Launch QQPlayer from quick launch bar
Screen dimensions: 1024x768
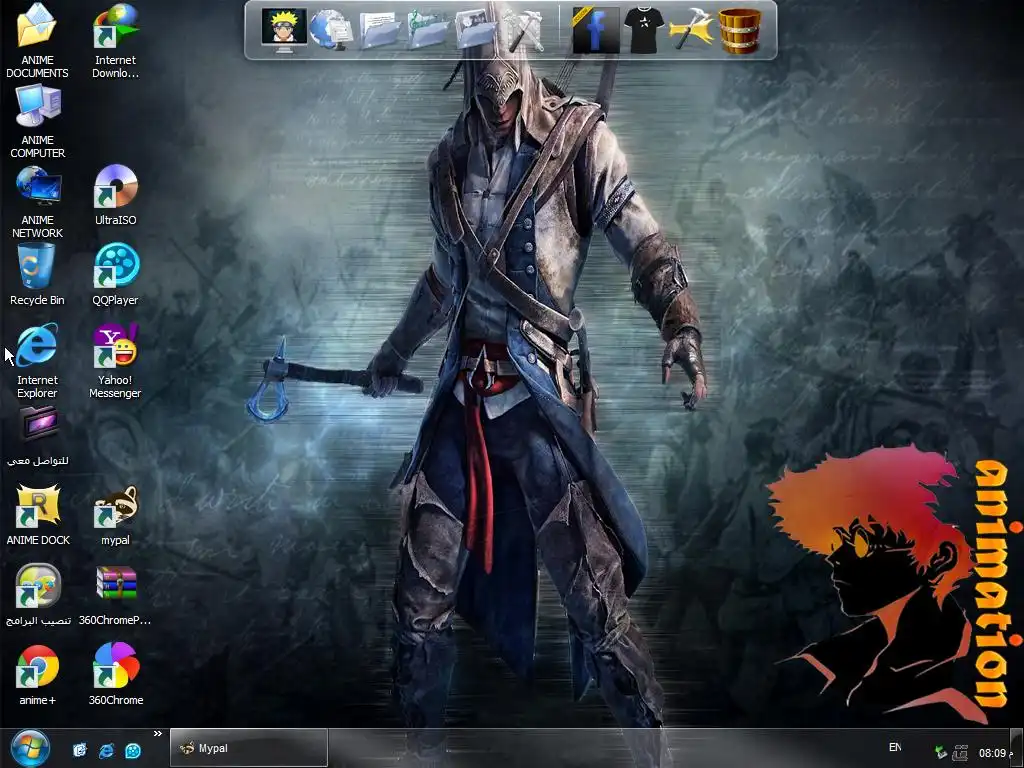click(133, 750)
